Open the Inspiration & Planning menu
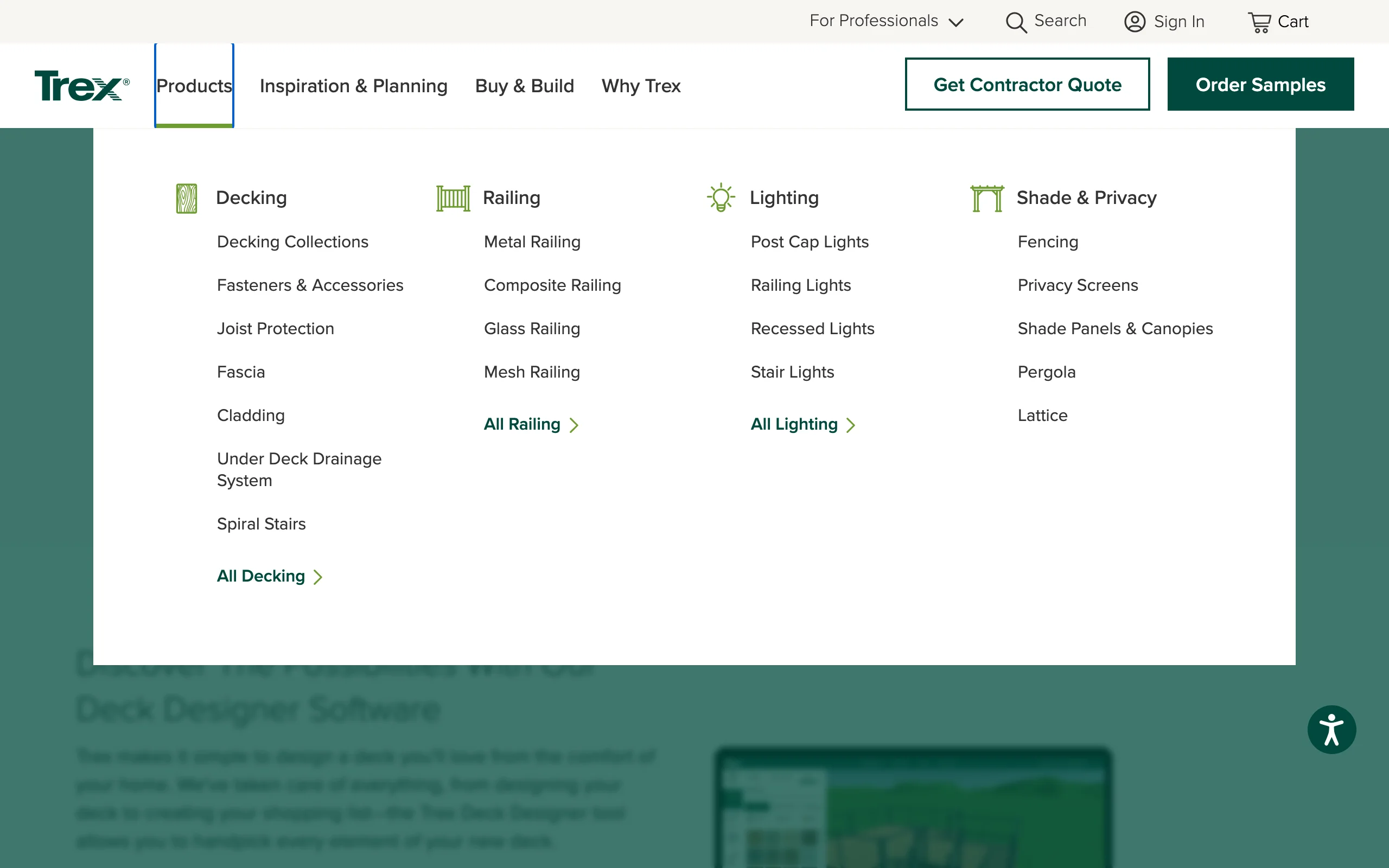Screen dimensions: 1389x868 coord(354,86)
